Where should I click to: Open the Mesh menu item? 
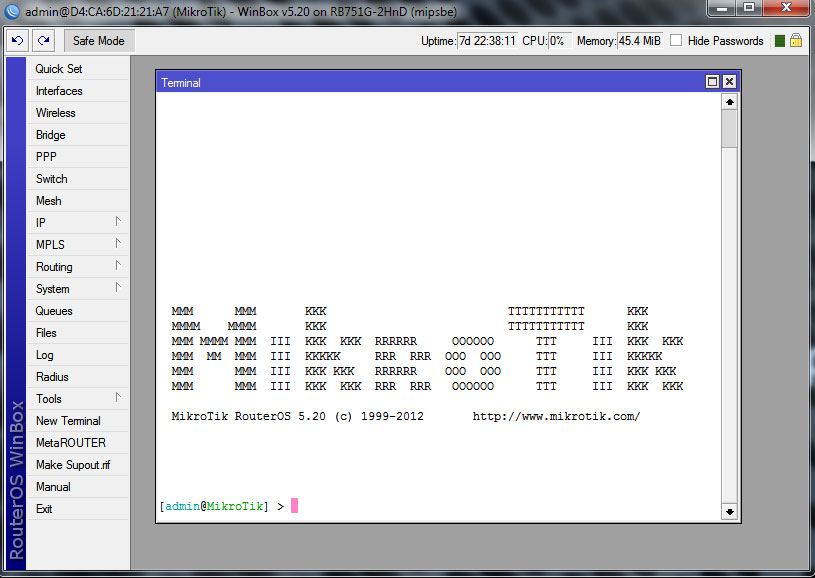point(77,201)
